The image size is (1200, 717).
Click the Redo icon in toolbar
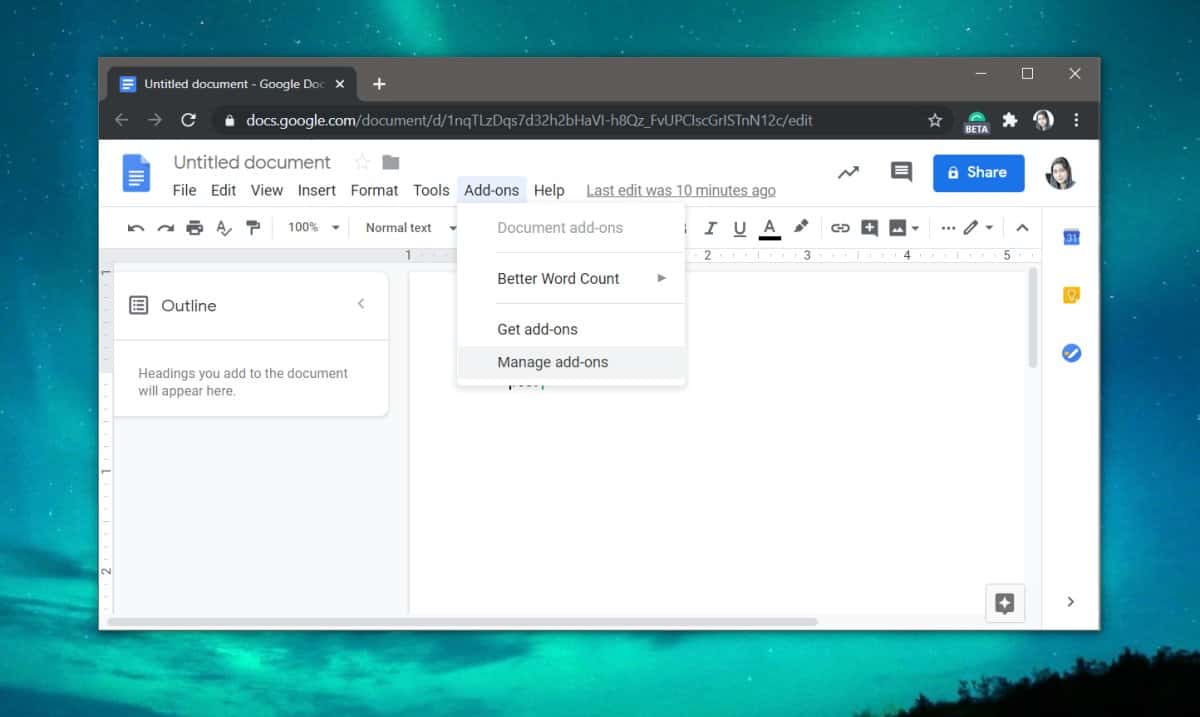[x=165, y=228]
